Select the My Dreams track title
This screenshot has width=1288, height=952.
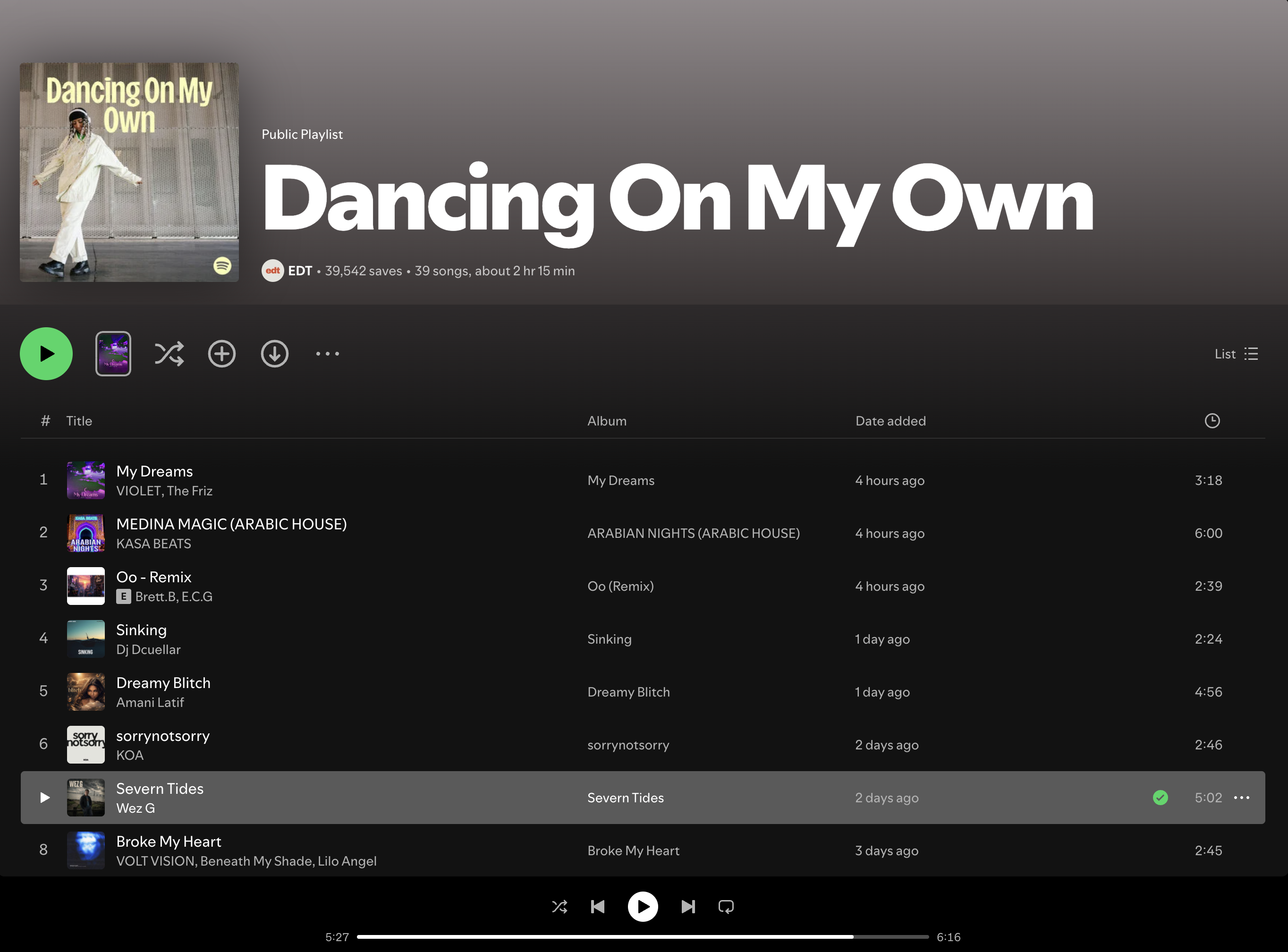154,471
